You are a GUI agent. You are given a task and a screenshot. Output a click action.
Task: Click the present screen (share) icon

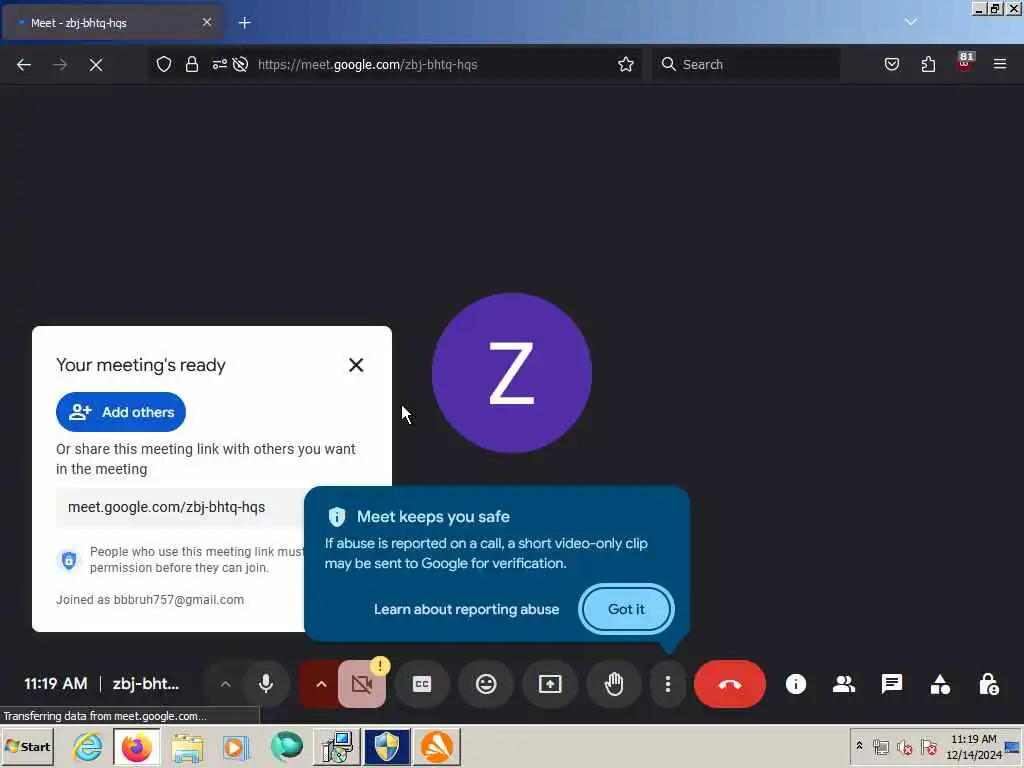550,684
